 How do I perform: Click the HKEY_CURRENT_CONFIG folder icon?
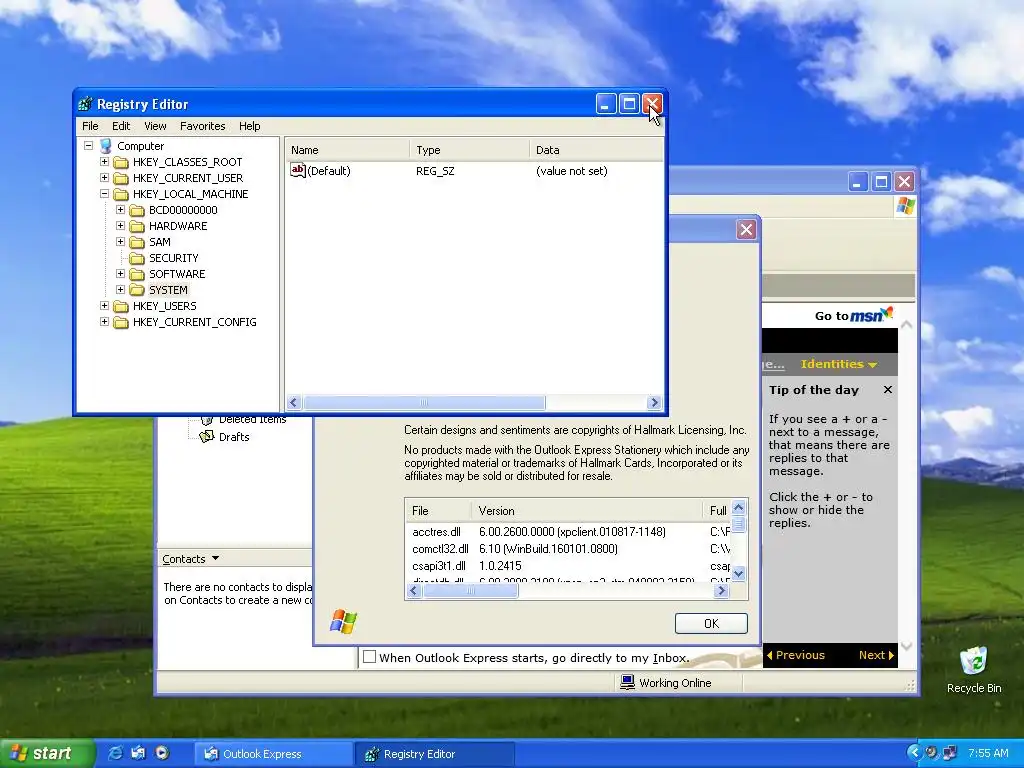pyautogui.click(x=121, y=322)
